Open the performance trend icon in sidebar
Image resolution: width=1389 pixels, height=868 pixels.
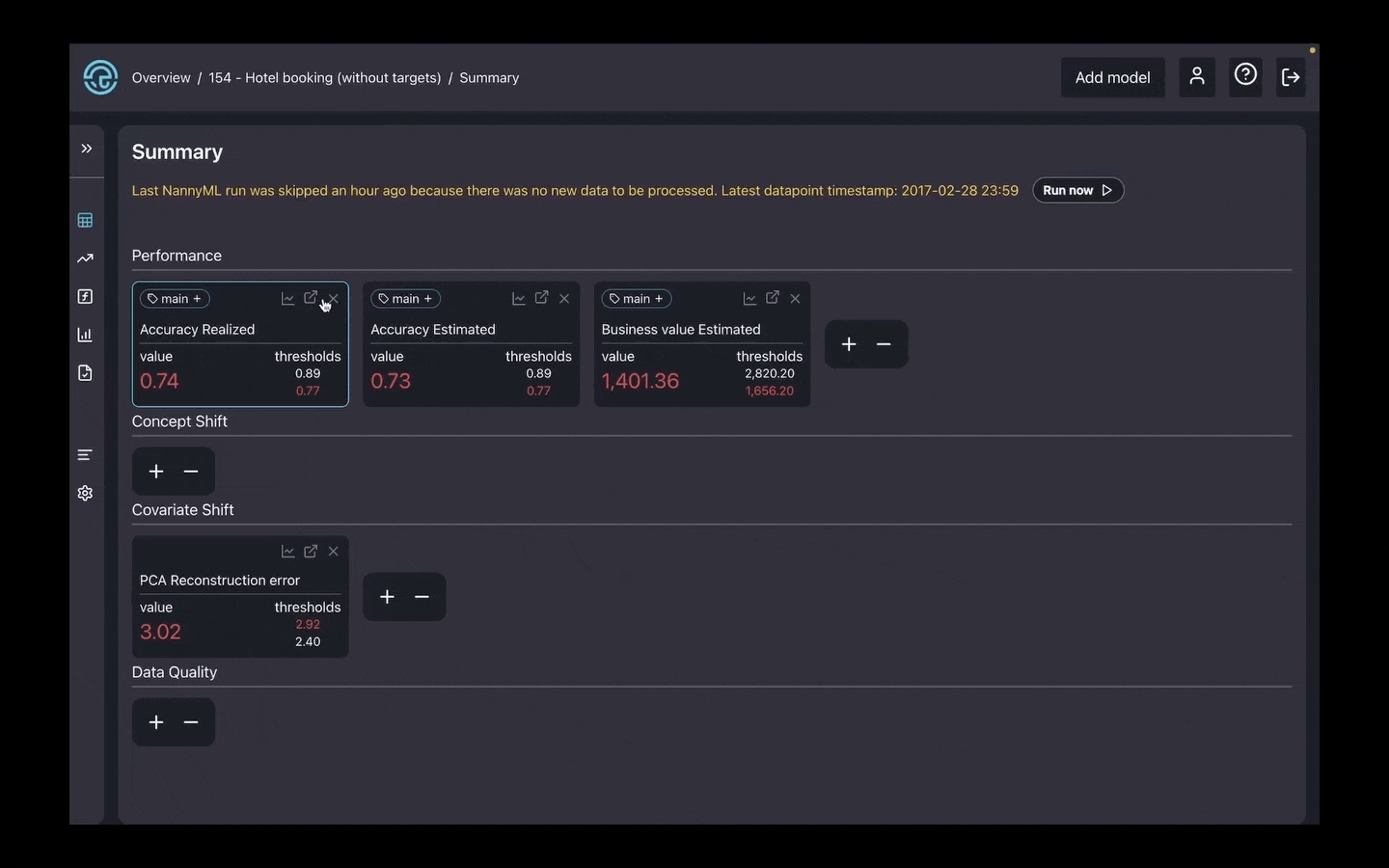85,258
